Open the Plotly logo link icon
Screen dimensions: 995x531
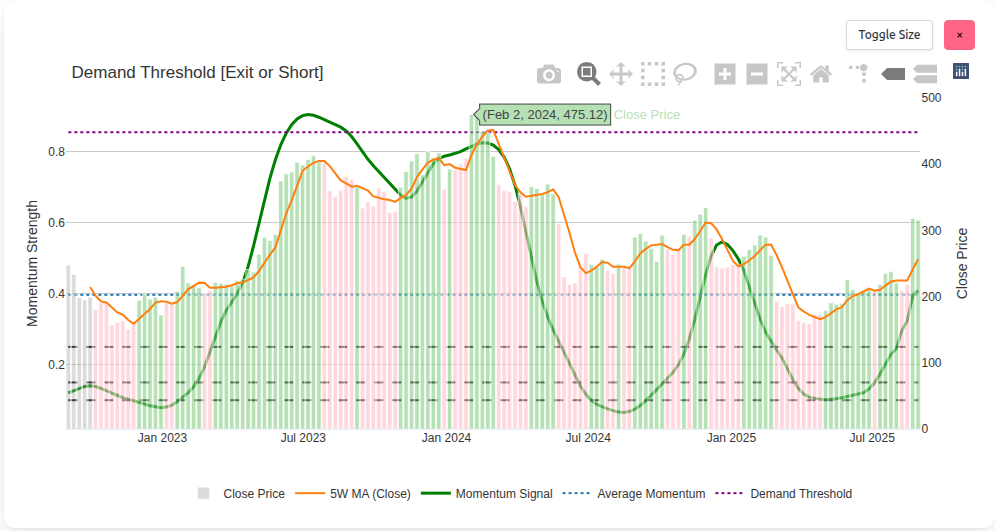pyautogui.click(x=961, y=71)
